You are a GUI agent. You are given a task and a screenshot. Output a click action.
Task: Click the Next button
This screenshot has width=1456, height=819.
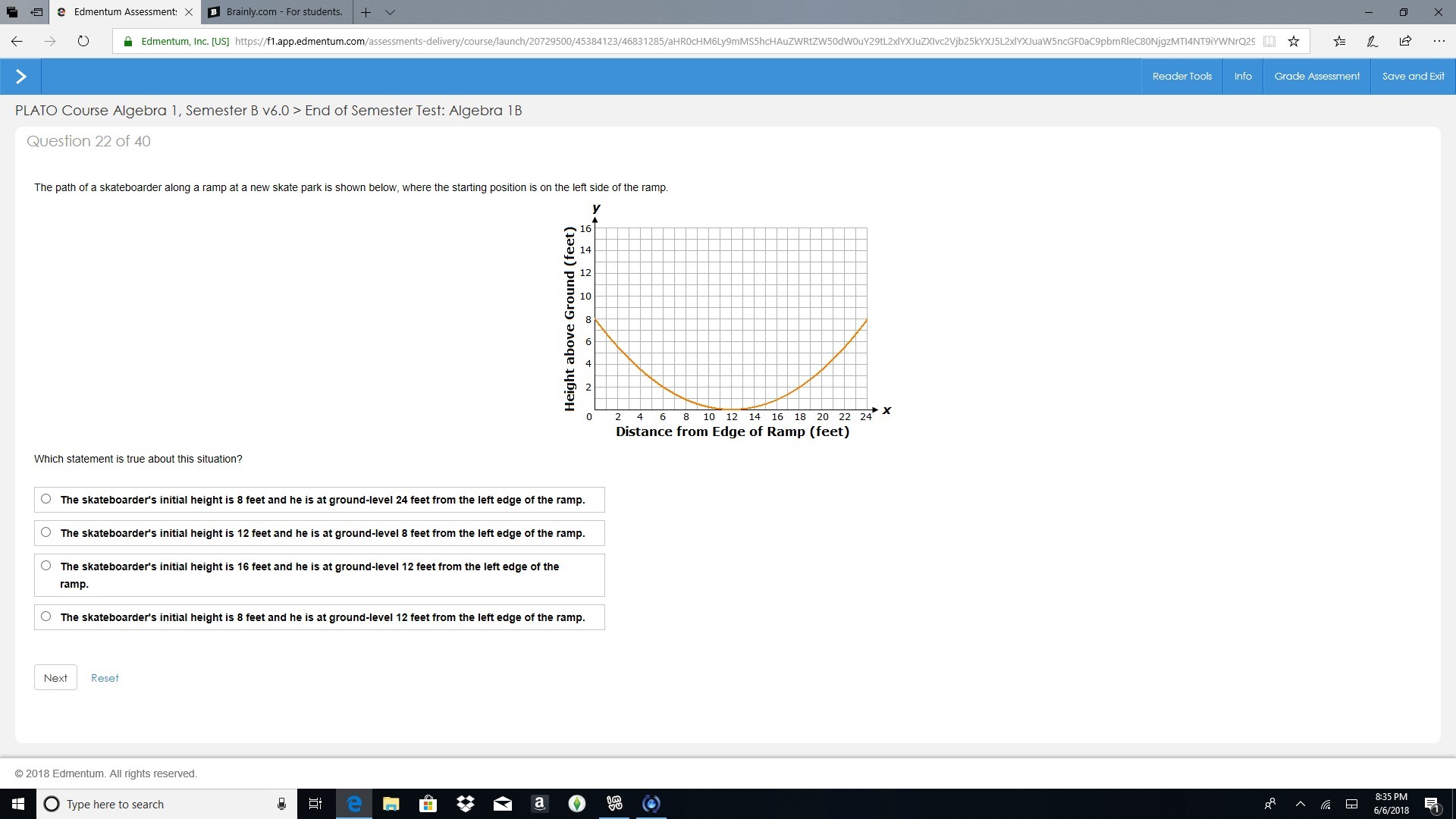coord(55,678)
